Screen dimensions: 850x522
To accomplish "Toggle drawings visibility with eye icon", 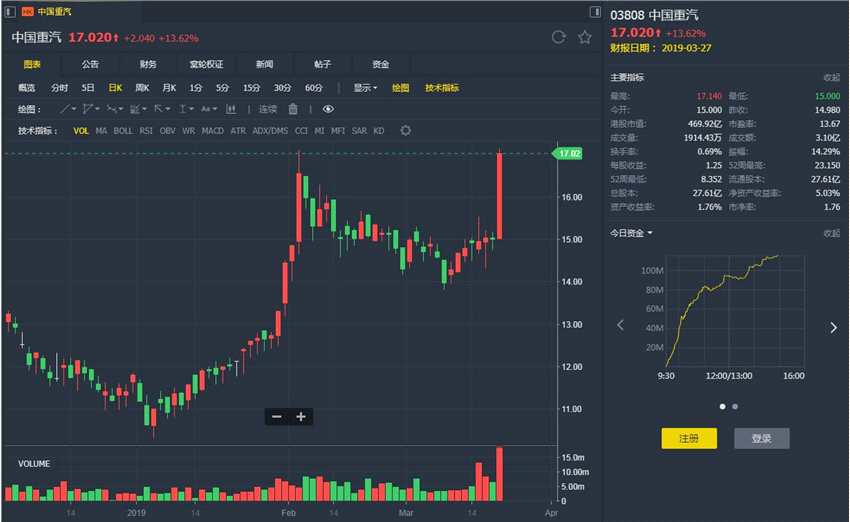I will 328,109.
